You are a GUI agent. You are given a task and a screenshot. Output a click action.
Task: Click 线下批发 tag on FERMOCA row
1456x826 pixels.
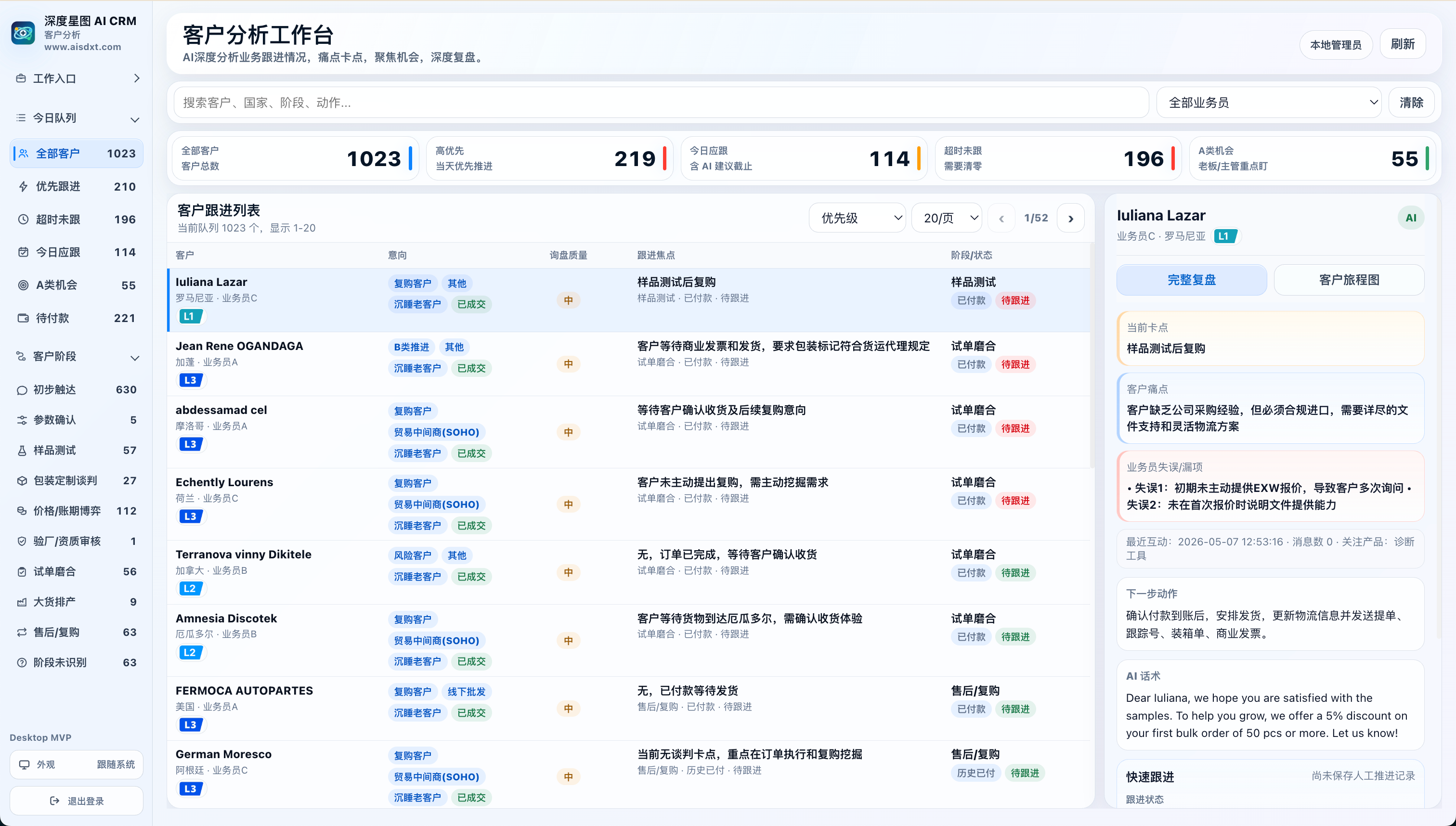click(467, 692)
